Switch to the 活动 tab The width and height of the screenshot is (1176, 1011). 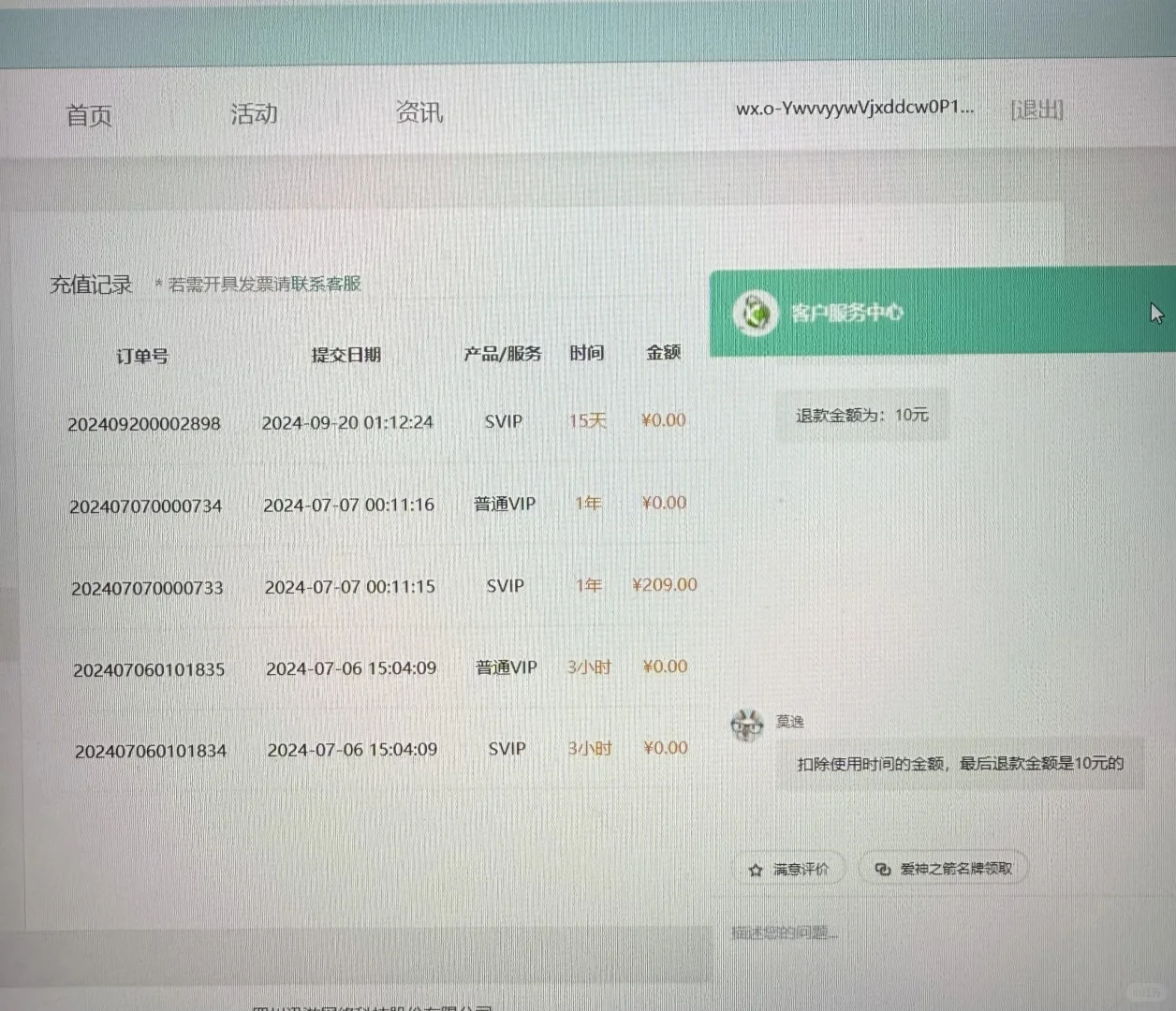[x=252, y=112]
